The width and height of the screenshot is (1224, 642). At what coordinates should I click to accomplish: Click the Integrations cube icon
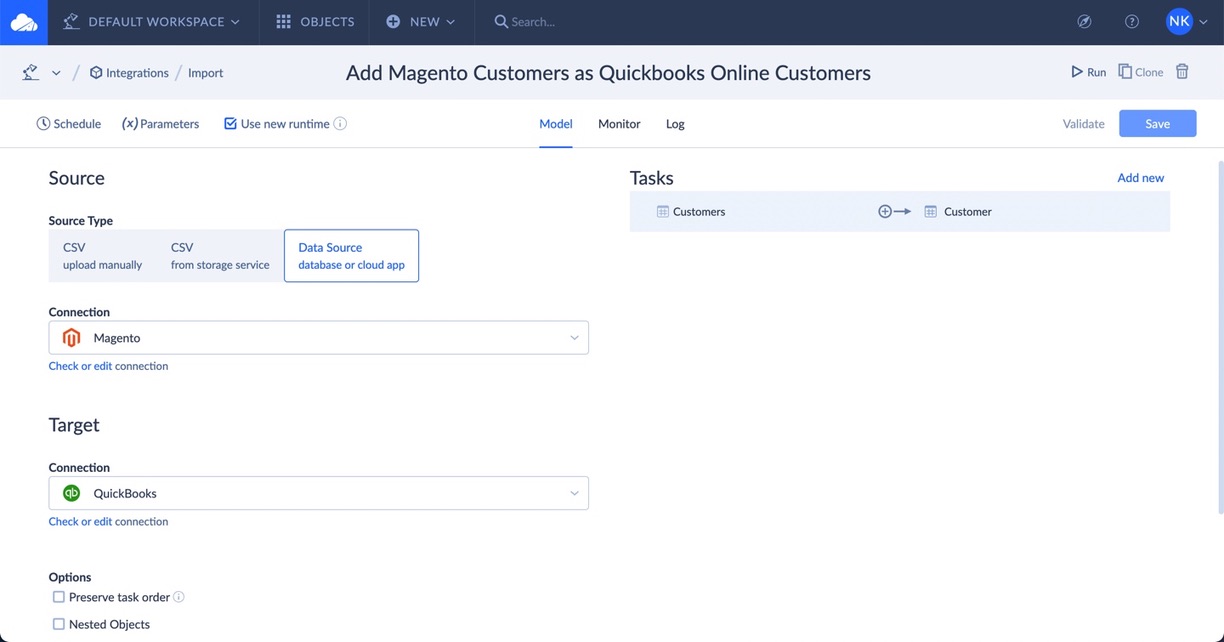tap(96, 73)
